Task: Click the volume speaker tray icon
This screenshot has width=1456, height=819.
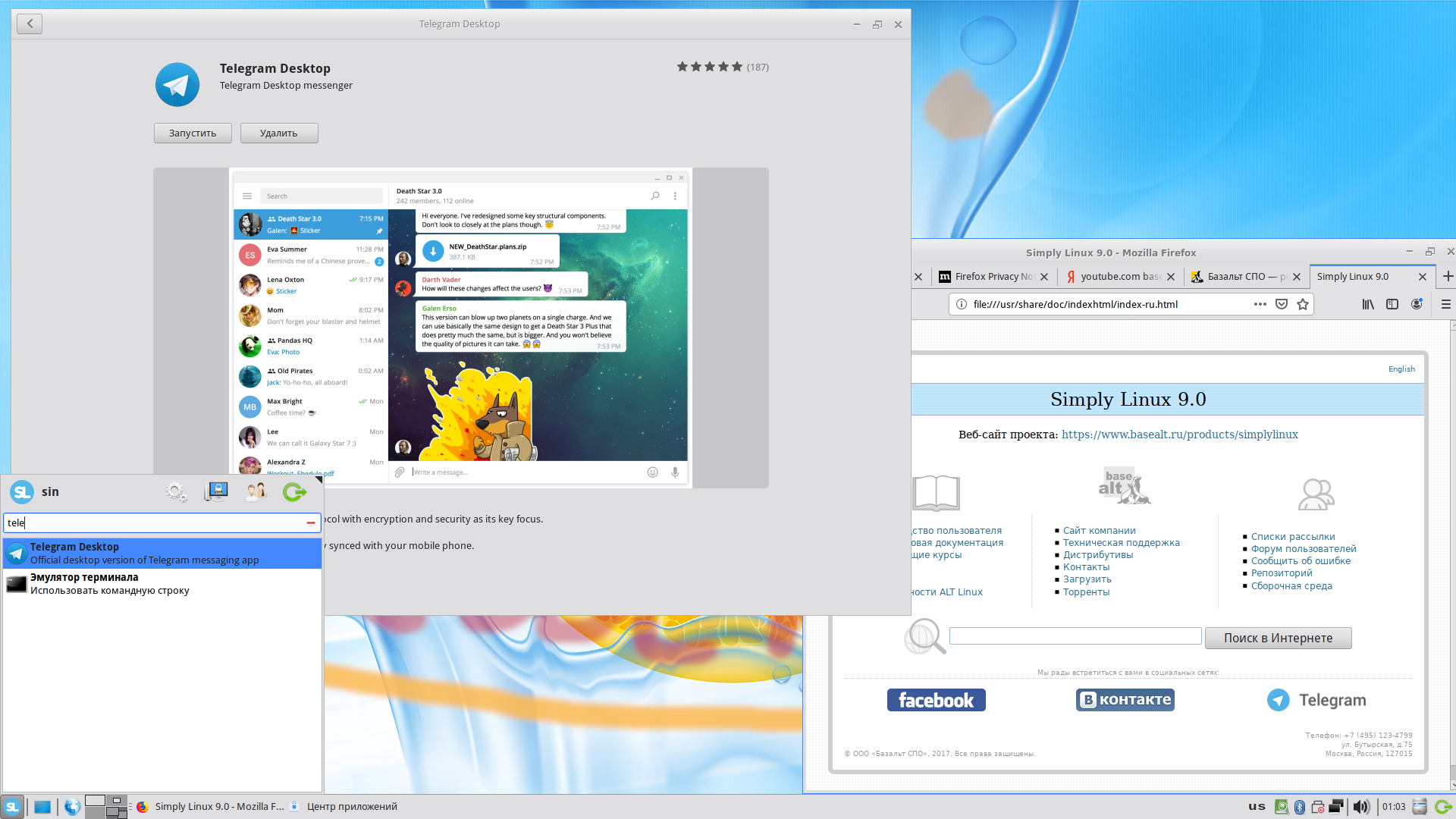Action: pyautogui.click(x=1360, y=807)
